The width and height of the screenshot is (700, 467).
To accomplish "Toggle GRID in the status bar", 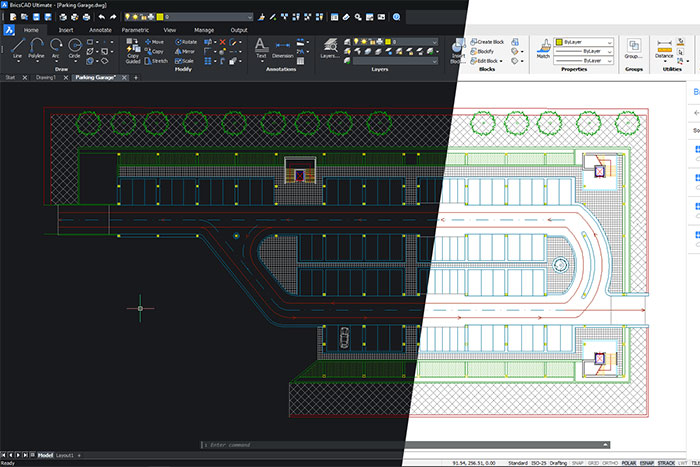I will tap(593, 463).
